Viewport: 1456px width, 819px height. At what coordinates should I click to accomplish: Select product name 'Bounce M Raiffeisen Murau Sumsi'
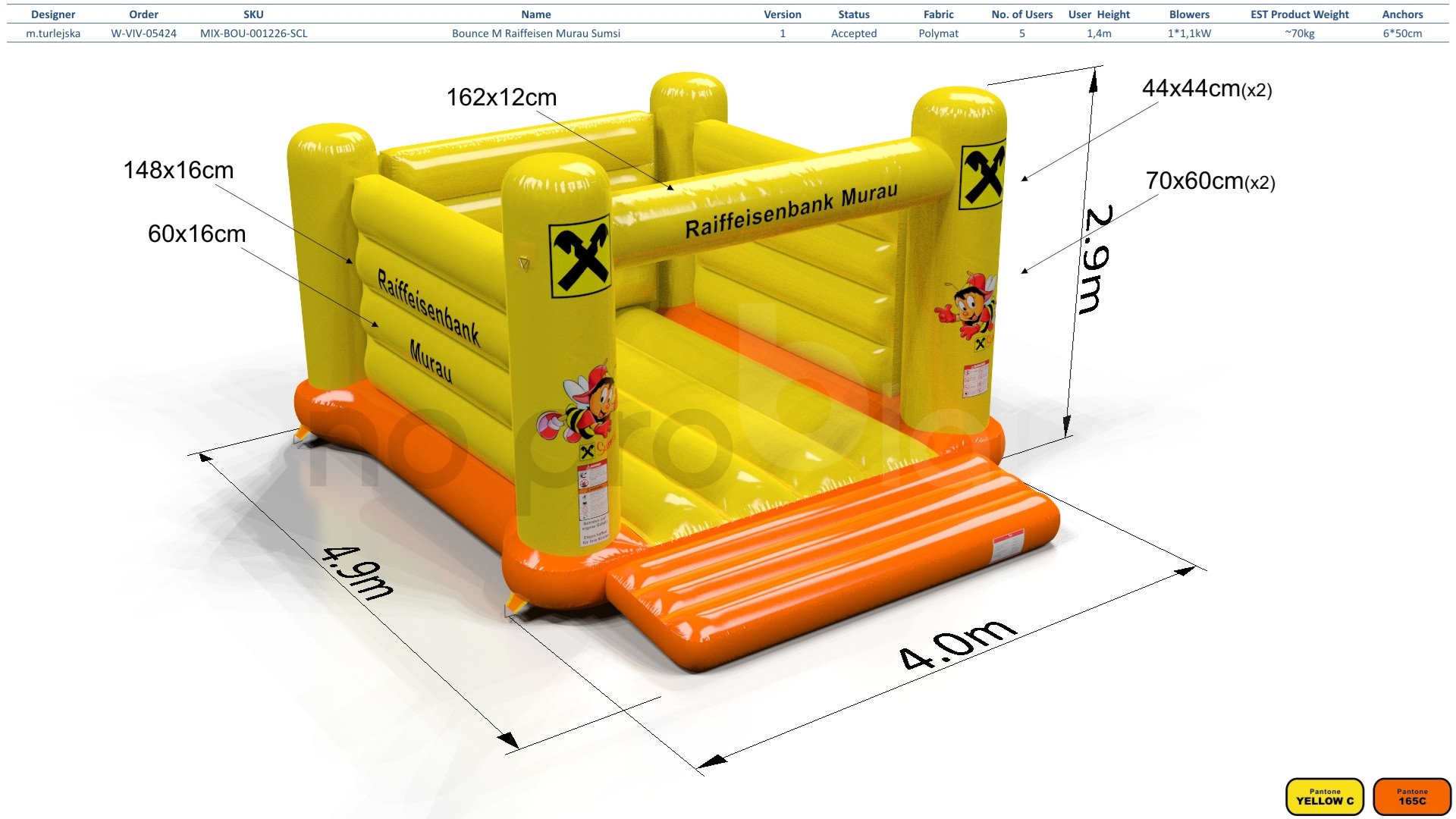coord(536,33)
